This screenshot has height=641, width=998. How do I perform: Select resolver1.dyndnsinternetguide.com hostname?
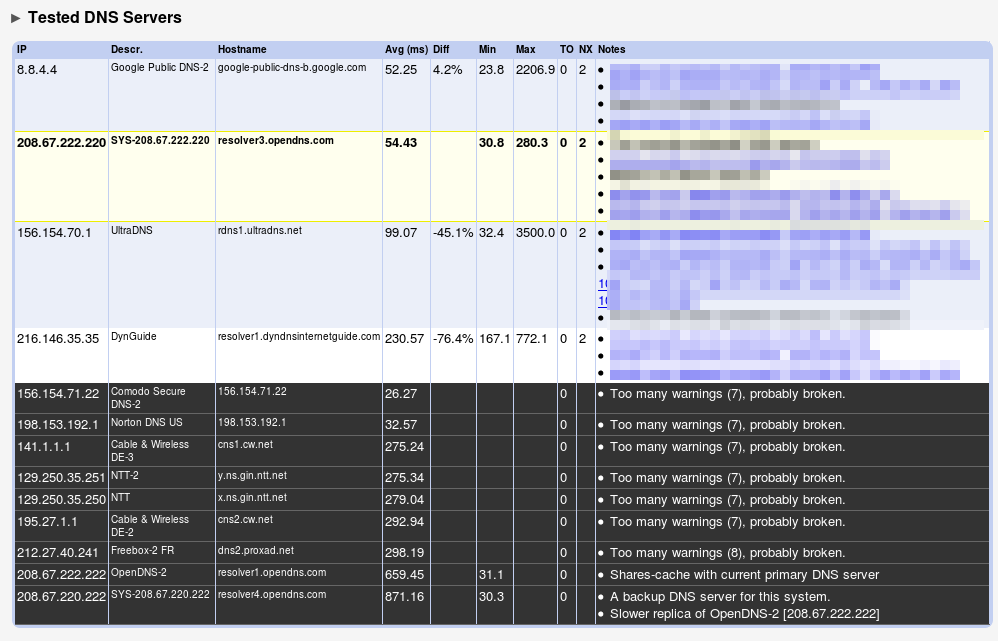pyautogui.click(x=299, y=337)
